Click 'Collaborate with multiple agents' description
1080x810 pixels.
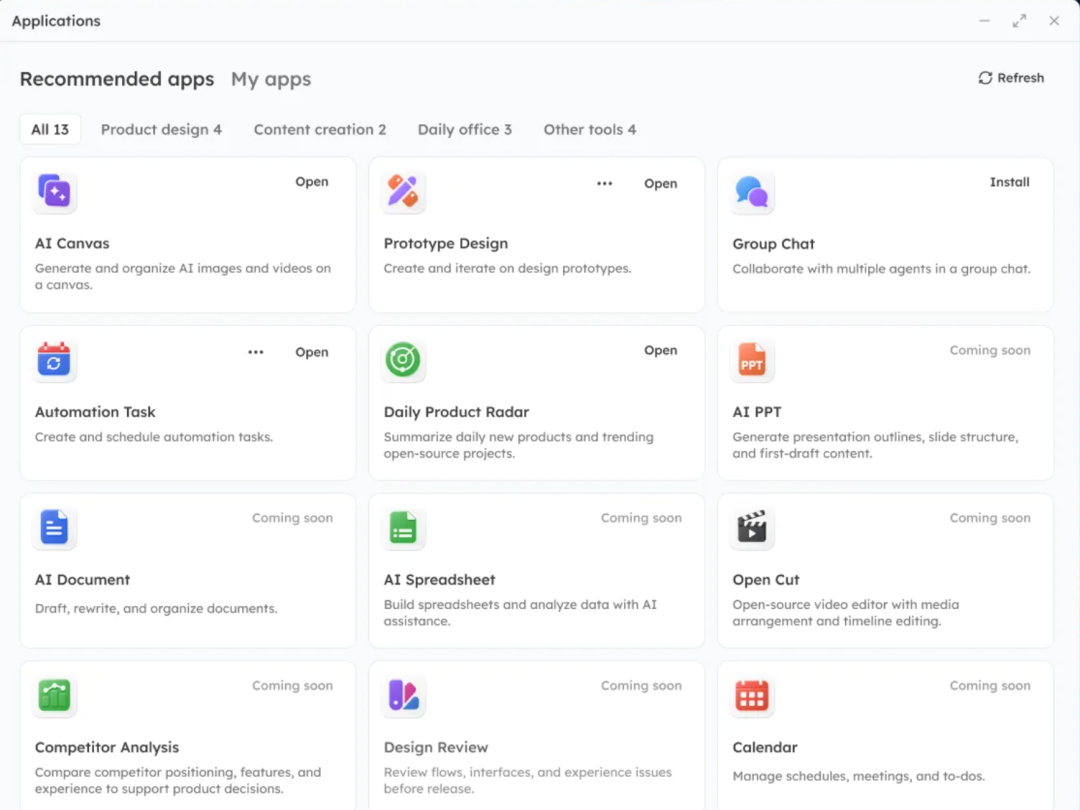click(881, 269)
